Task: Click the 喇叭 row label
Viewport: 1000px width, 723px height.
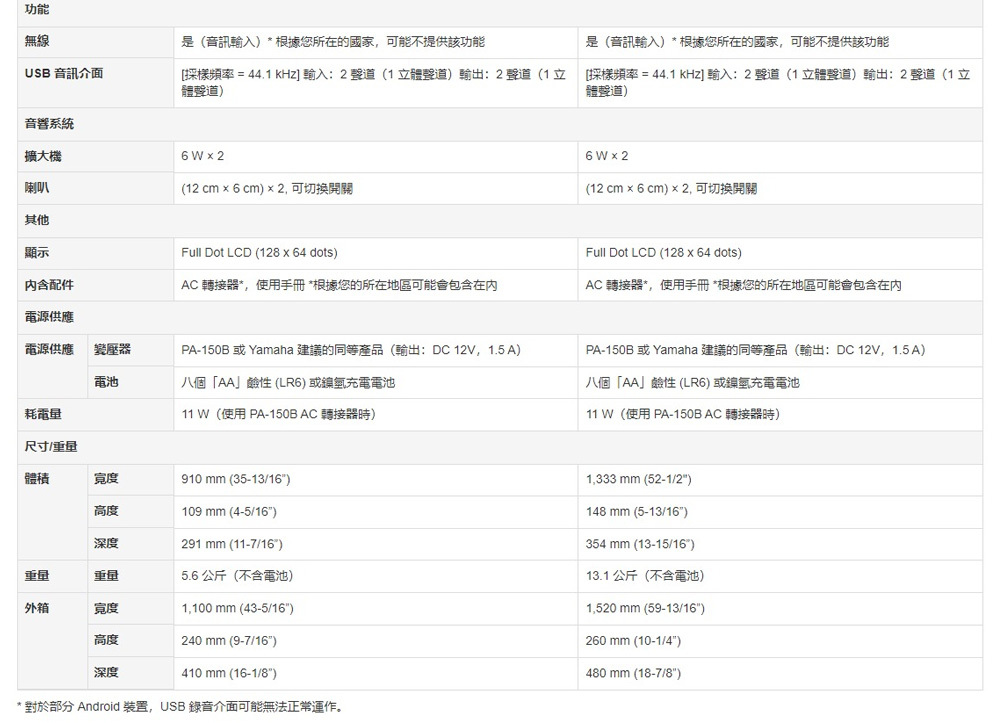Action: pyautogui.click(x=37, y=188)
